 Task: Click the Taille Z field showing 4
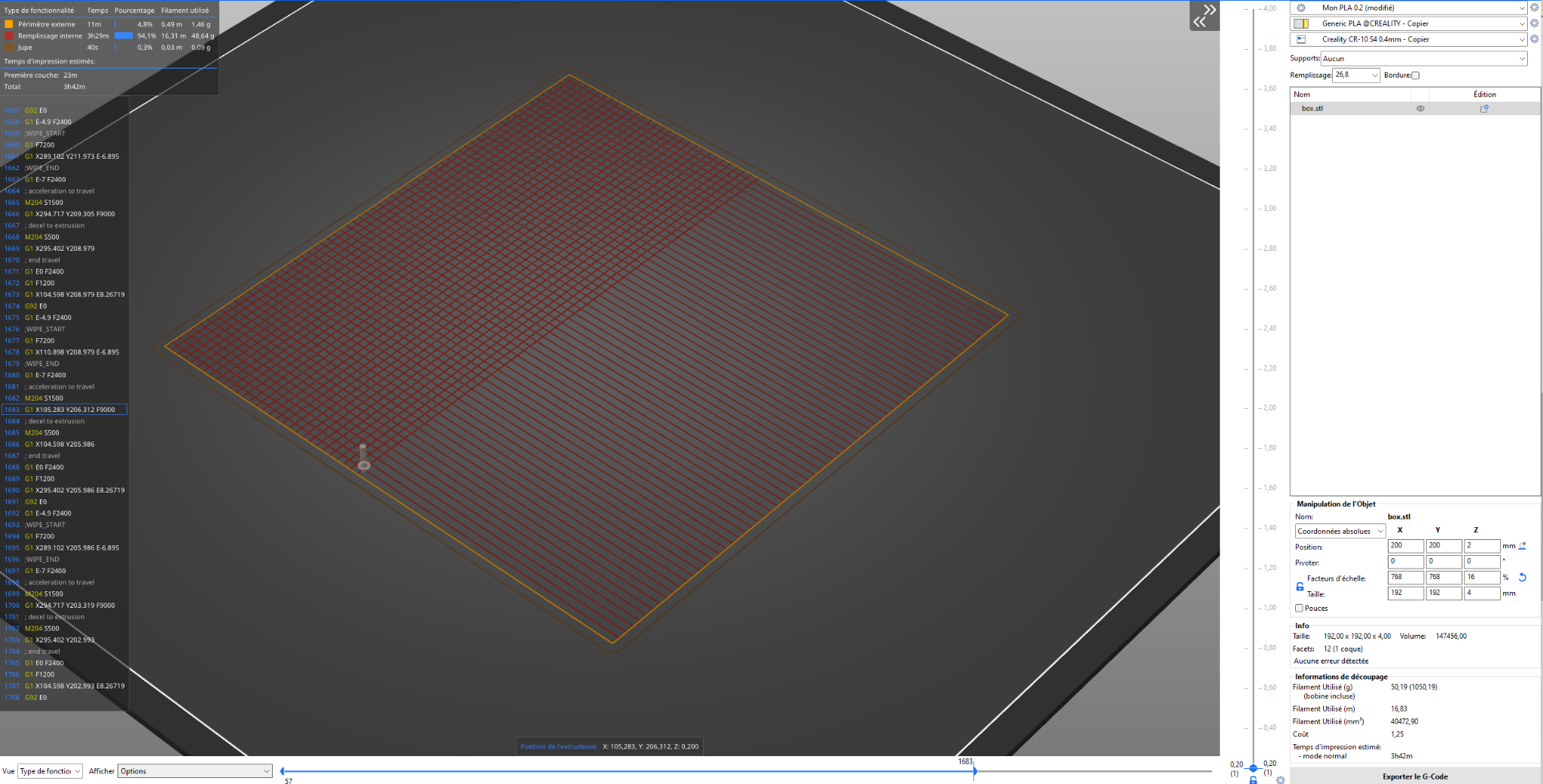[1482, 593]
